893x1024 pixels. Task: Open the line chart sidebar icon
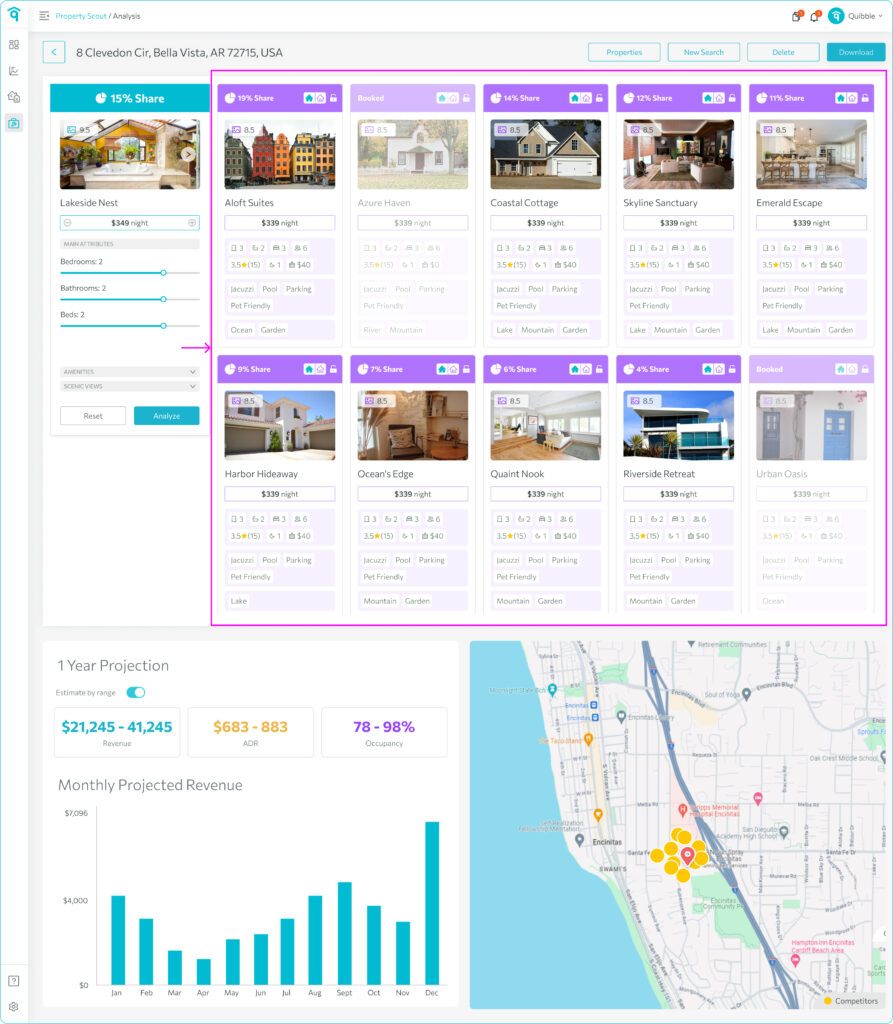(14, 71)
